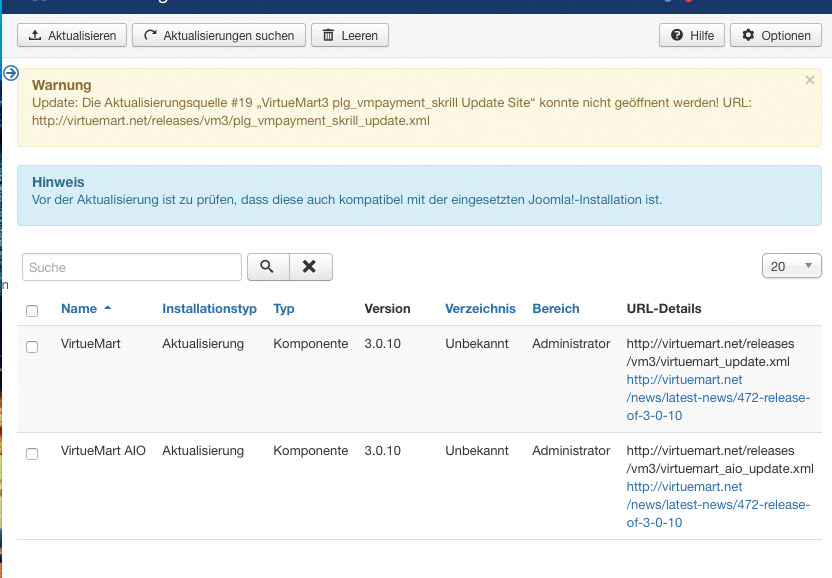Sort by the Name column header
Viewport: 832px width, 578px height.
(x=79, y=309)
